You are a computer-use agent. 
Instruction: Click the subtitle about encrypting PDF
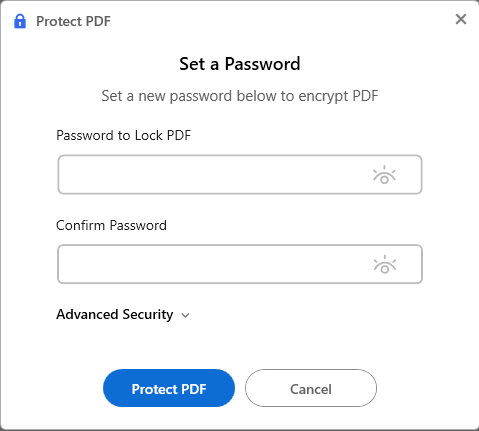click(x=240, y=96)
